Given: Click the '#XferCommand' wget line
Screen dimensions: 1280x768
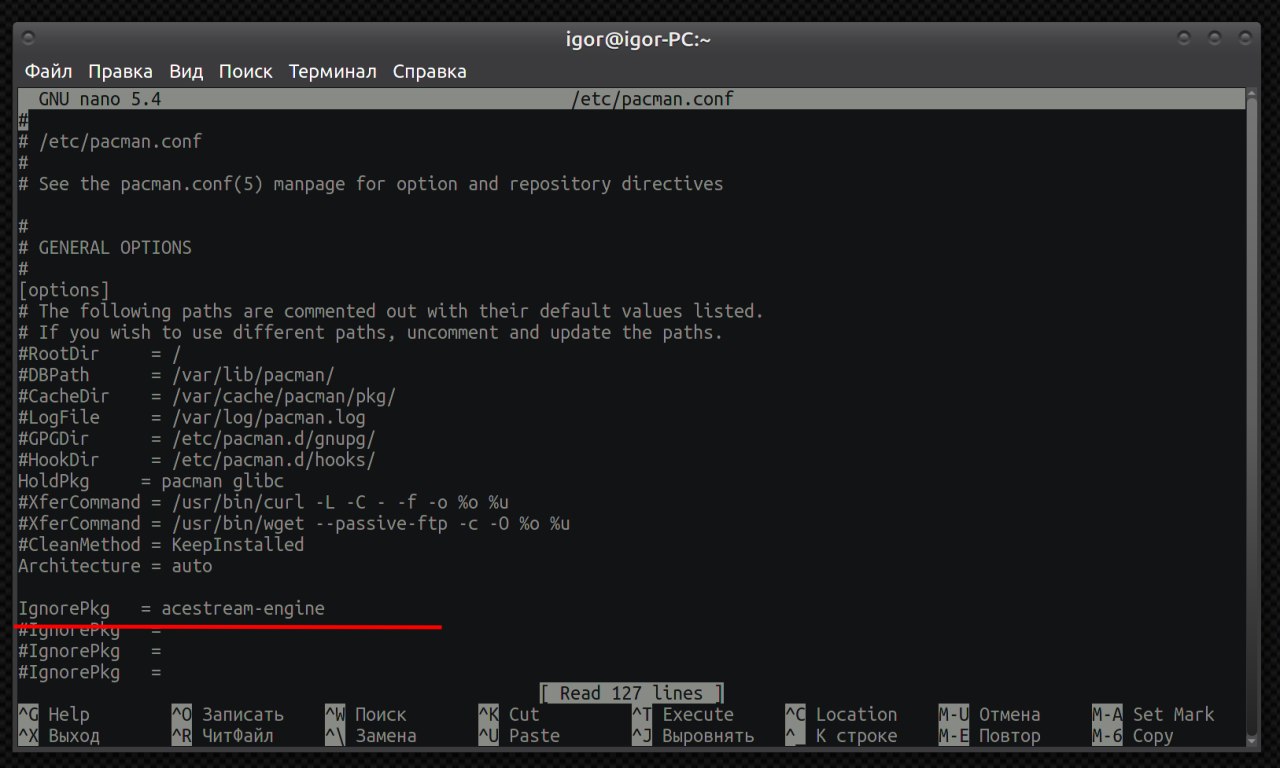Looking at the screenshot, I should (x=294, y=523).
